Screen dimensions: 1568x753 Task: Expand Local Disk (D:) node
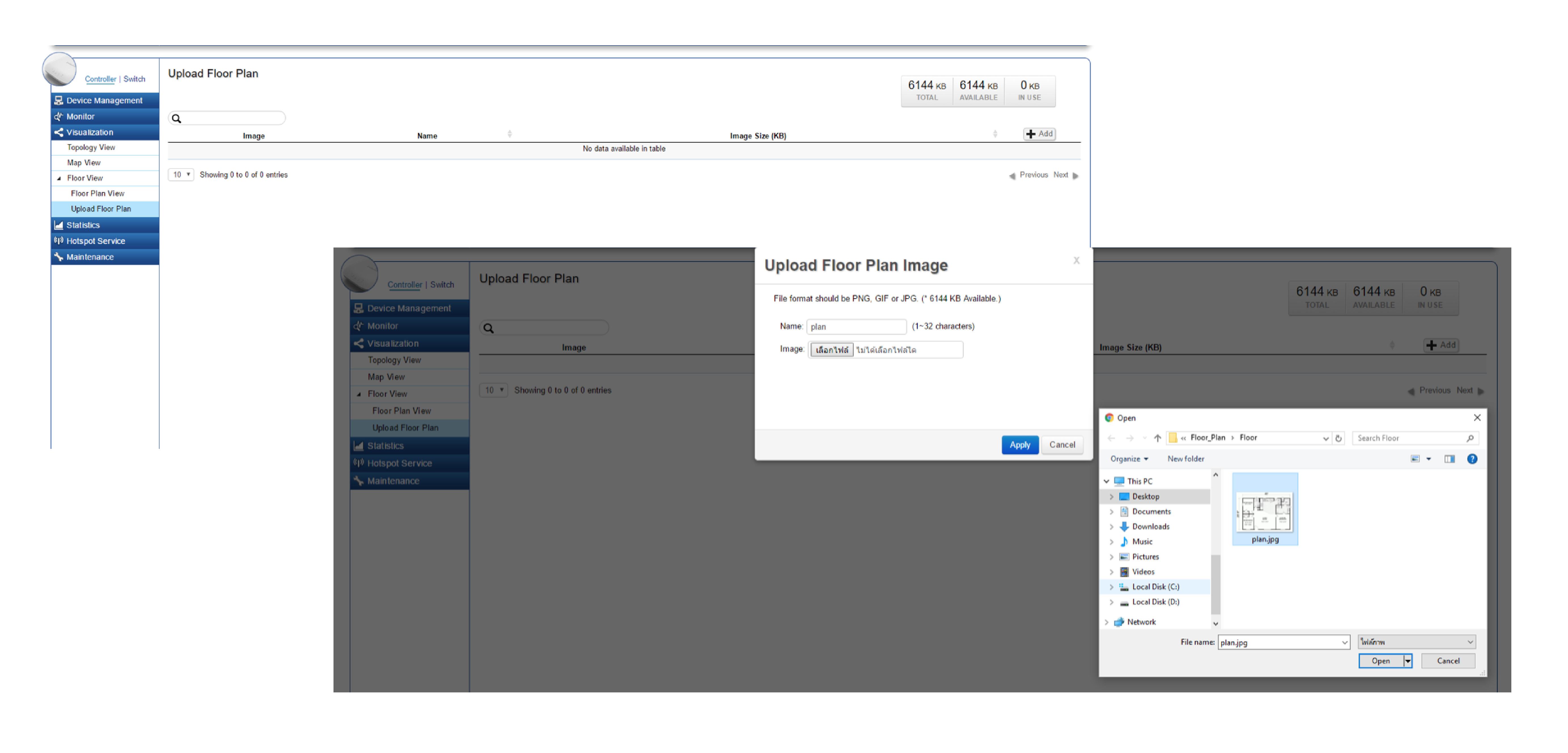tap(1111, 602)
